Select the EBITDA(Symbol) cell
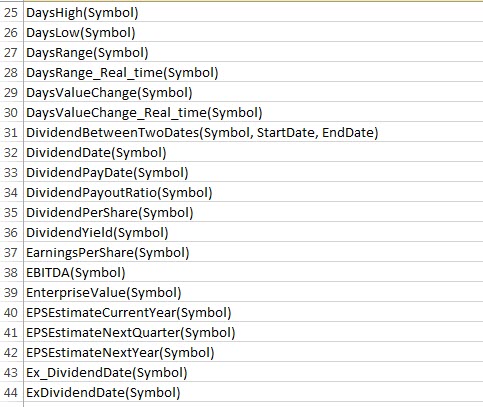 tap(253, 272)
